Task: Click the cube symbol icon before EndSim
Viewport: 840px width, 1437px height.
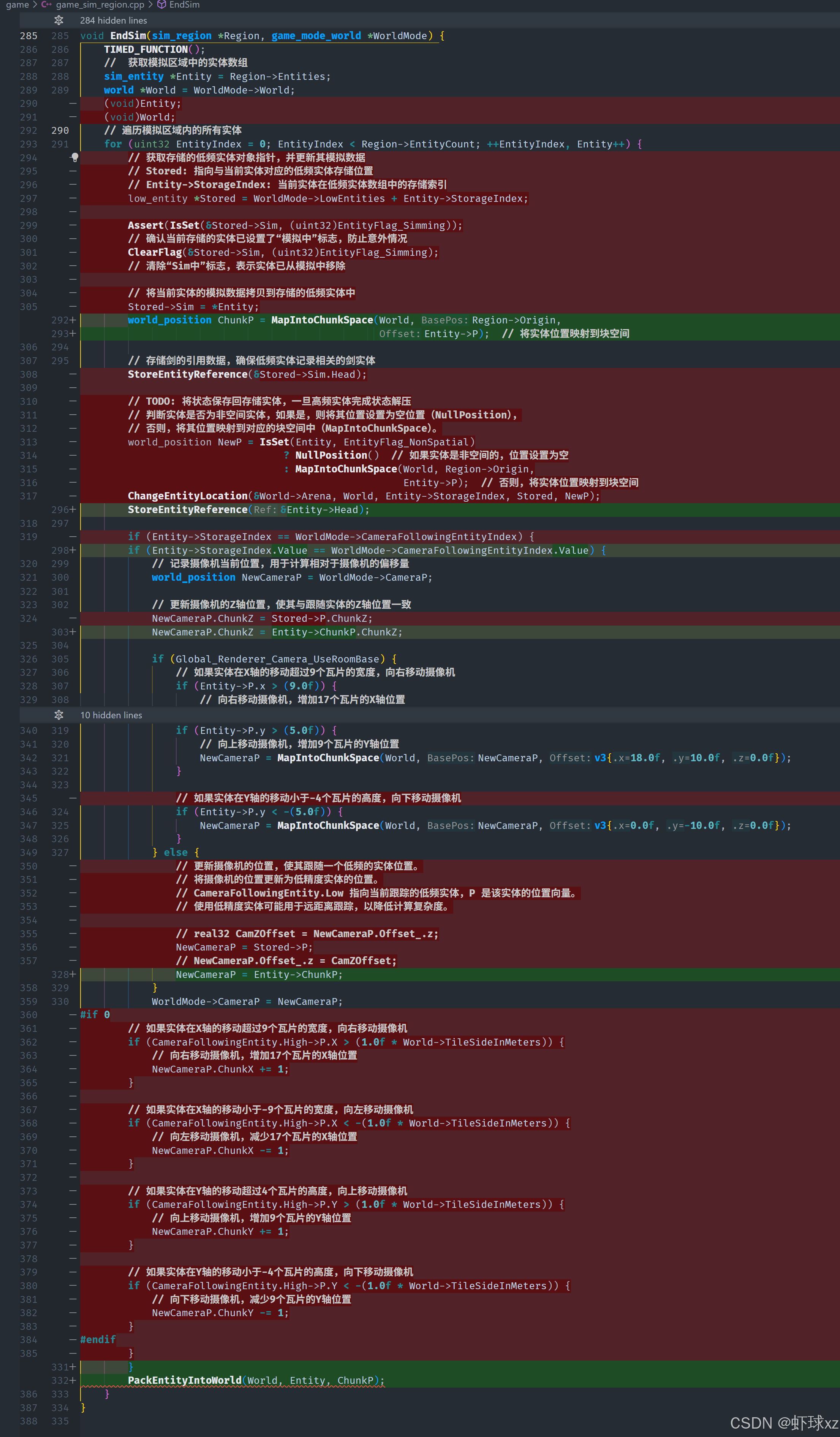Action: pos(162,5)
